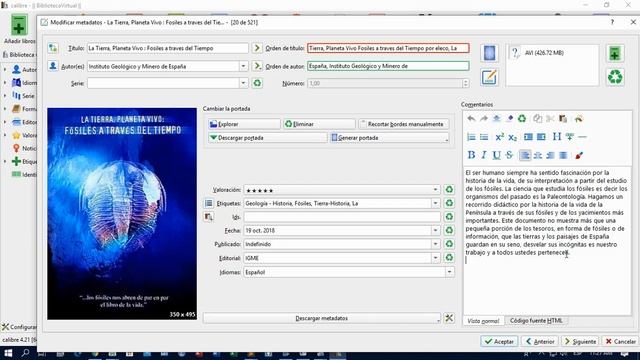Click the arrow generating author sort from Autor(es)
640x360 pixels.
[x=257, y=66]
